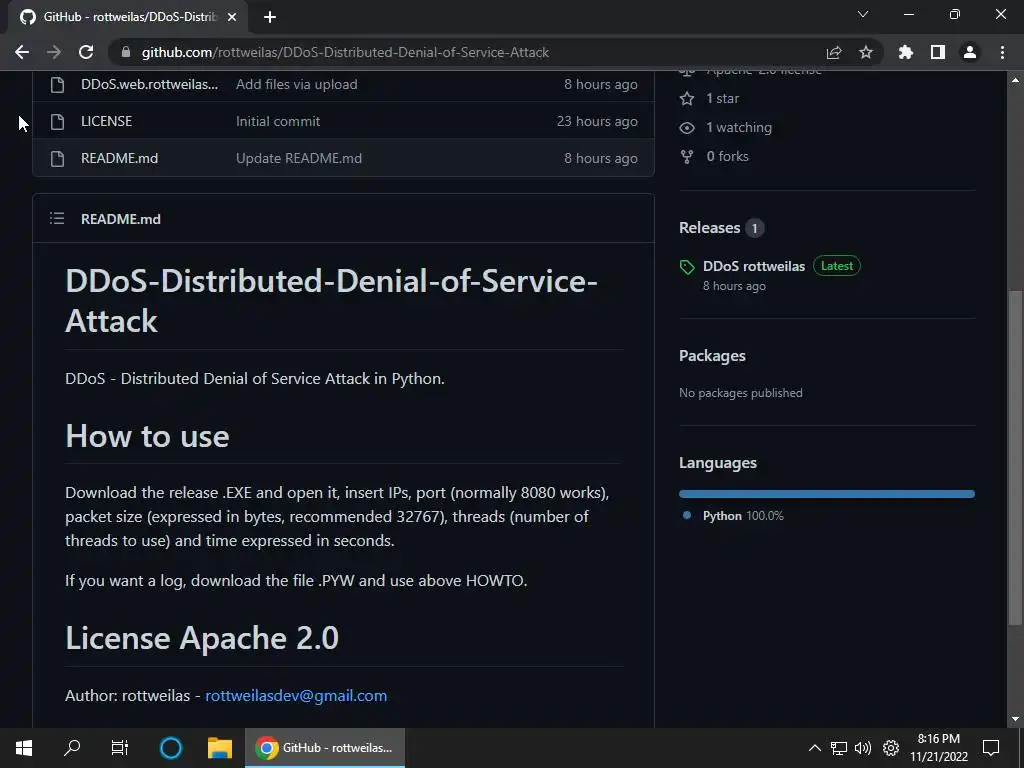Screen dimensions: 1024x768
Task: Open the clock showing 8:16 PM
Action: (938, 748)
